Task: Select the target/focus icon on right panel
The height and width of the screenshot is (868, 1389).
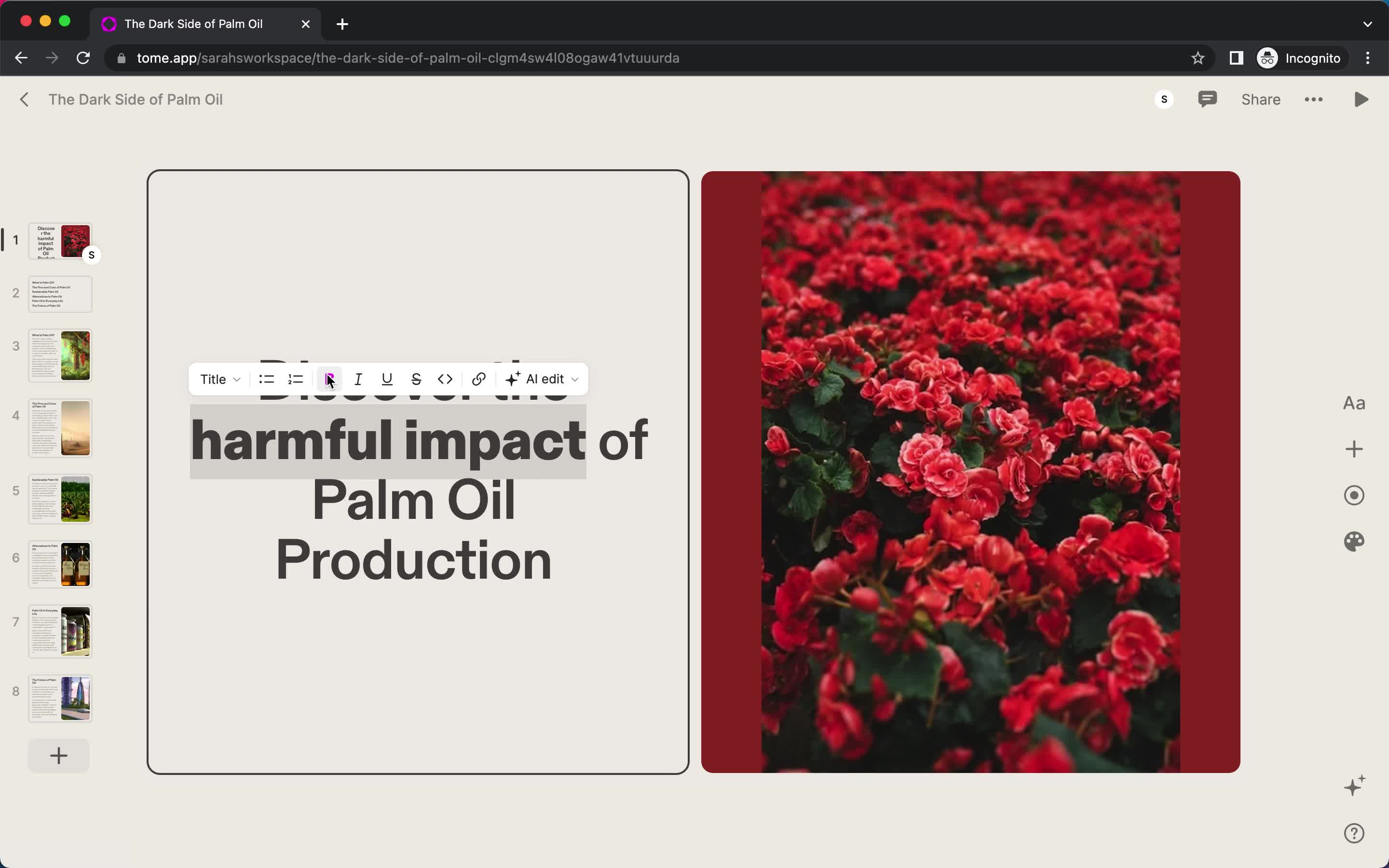Action: (x=1355, y=495)
